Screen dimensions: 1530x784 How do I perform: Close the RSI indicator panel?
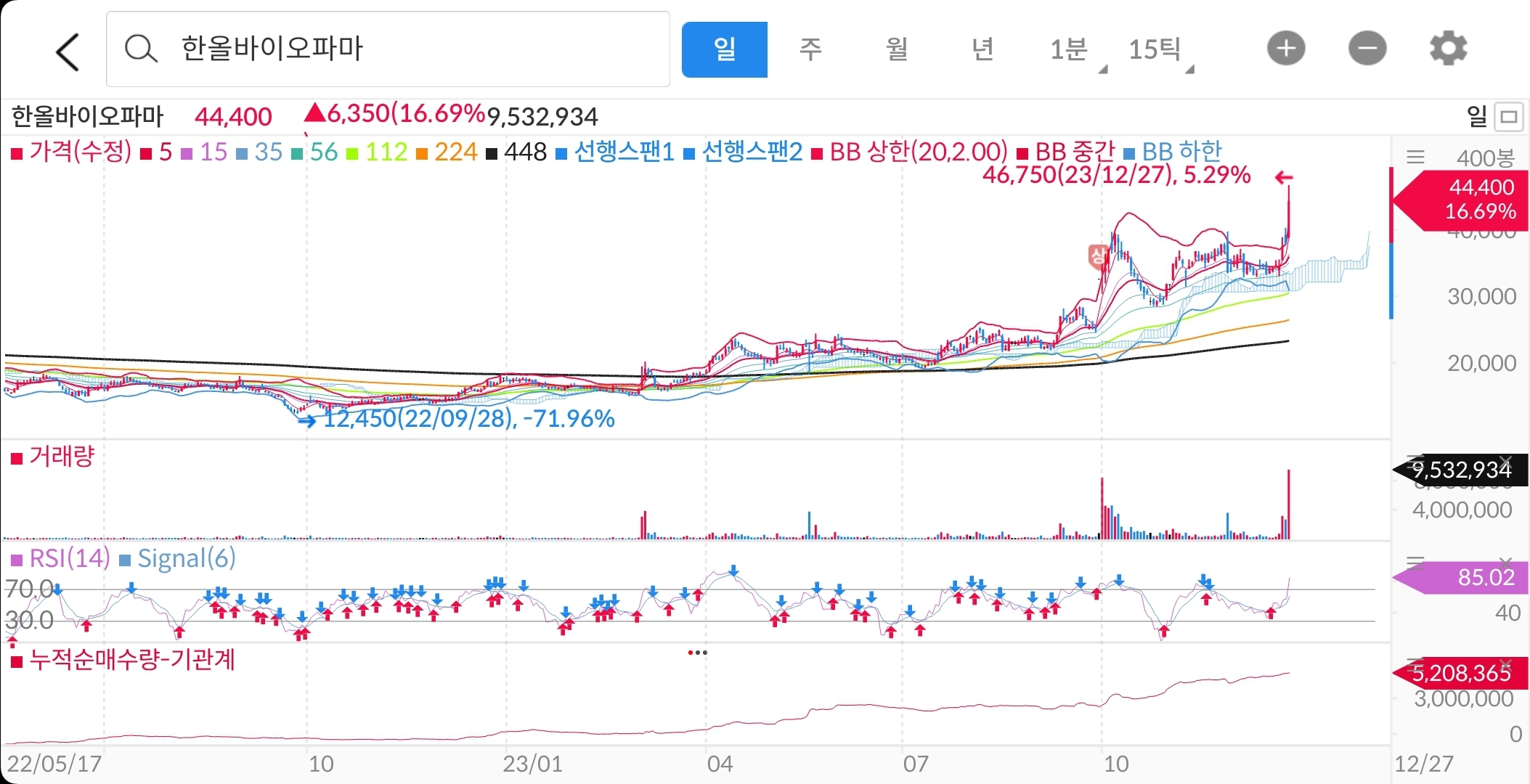[x=1506, y=563]
